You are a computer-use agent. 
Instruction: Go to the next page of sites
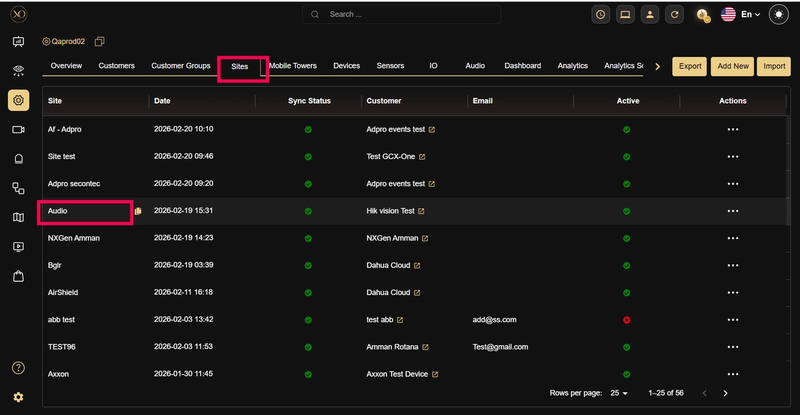coord(725,393)
